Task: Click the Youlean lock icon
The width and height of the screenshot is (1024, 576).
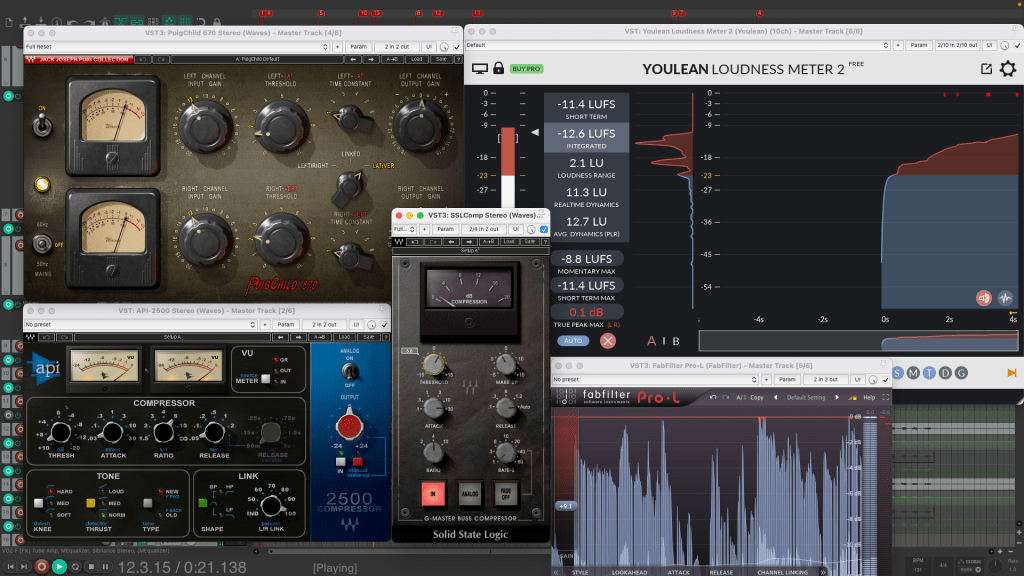Action: (x=497, y=69)
